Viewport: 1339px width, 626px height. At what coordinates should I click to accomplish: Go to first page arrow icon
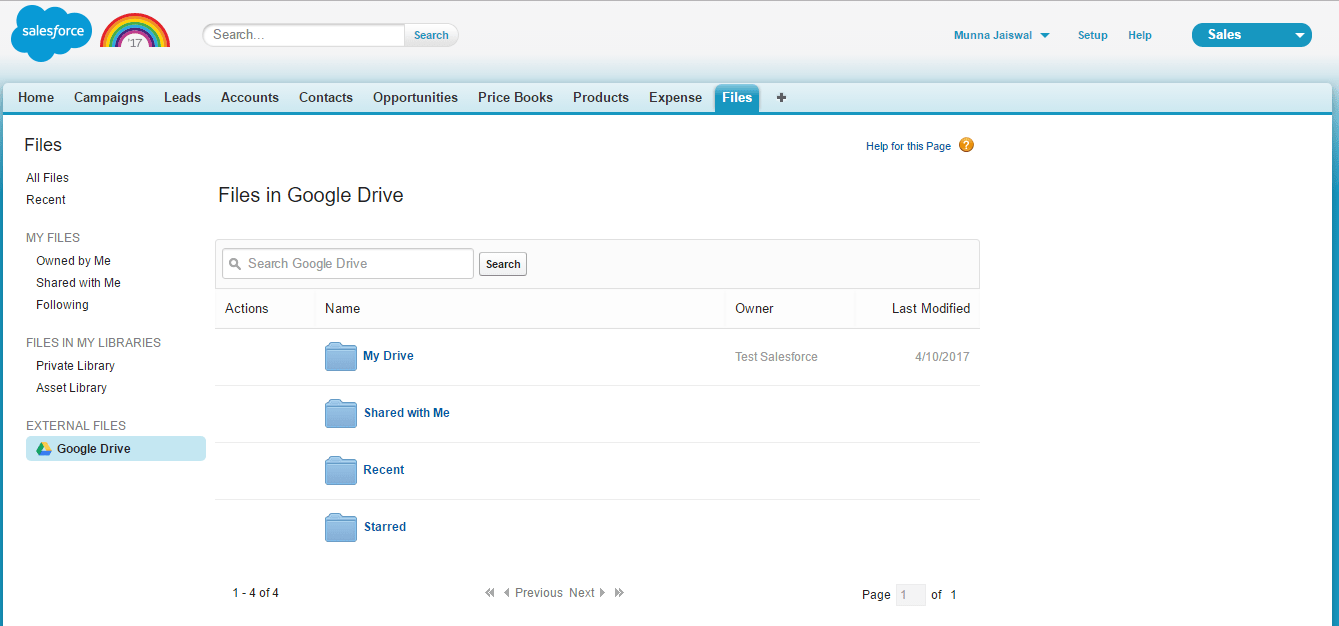click(x=490, y=593)
